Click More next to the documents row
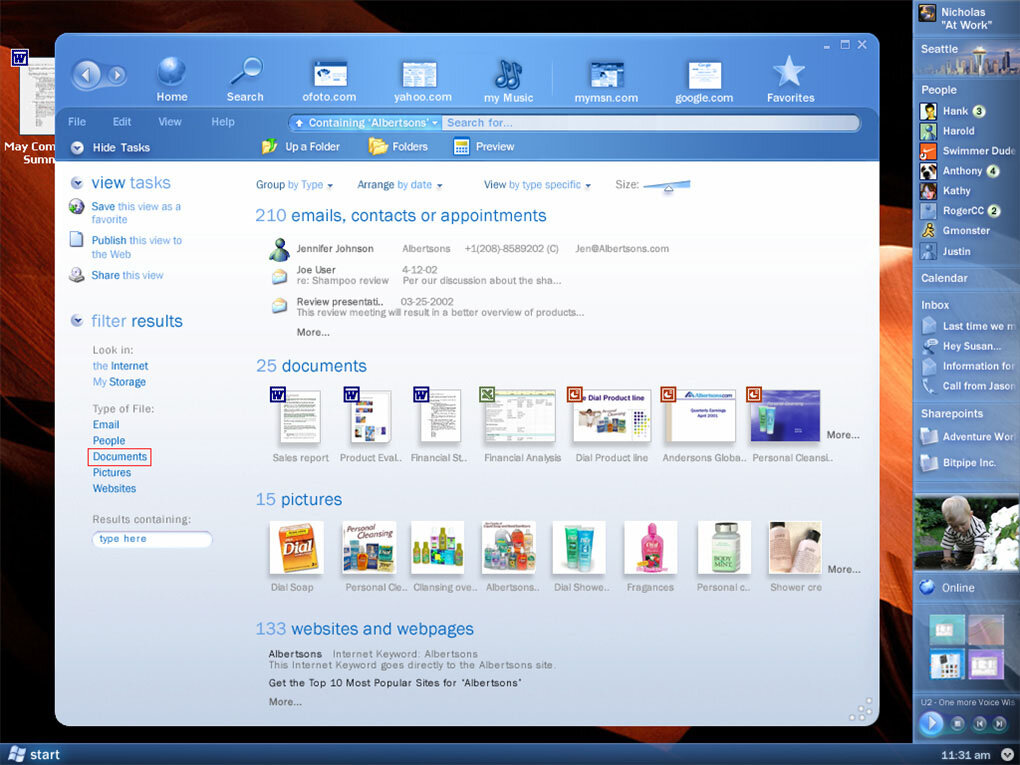This screenshot has height=765, width=1020. pyautogui.click(x=843, y=435)
